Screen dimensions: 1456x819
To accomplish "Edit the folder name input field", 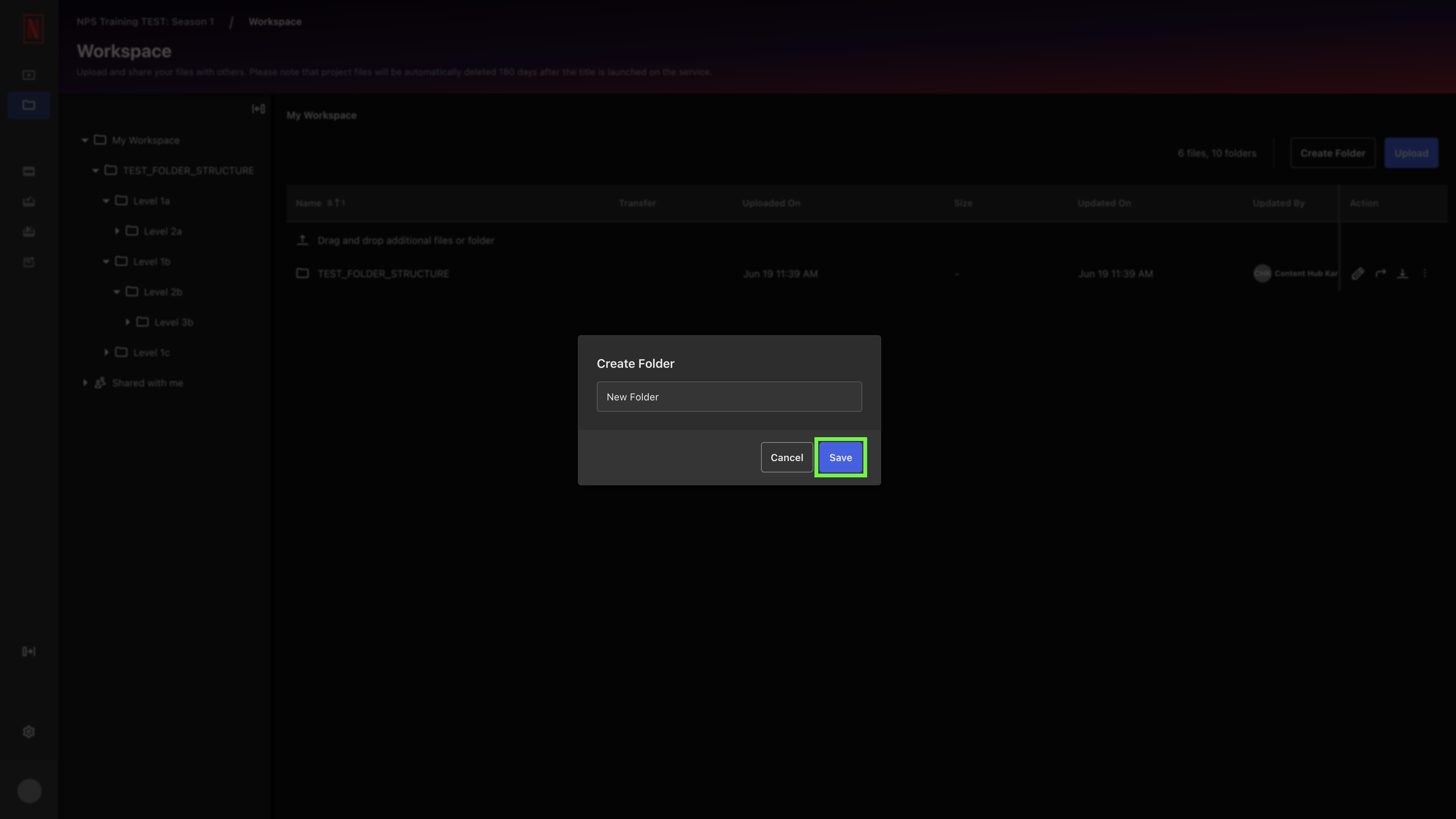I will pos(729,397).
